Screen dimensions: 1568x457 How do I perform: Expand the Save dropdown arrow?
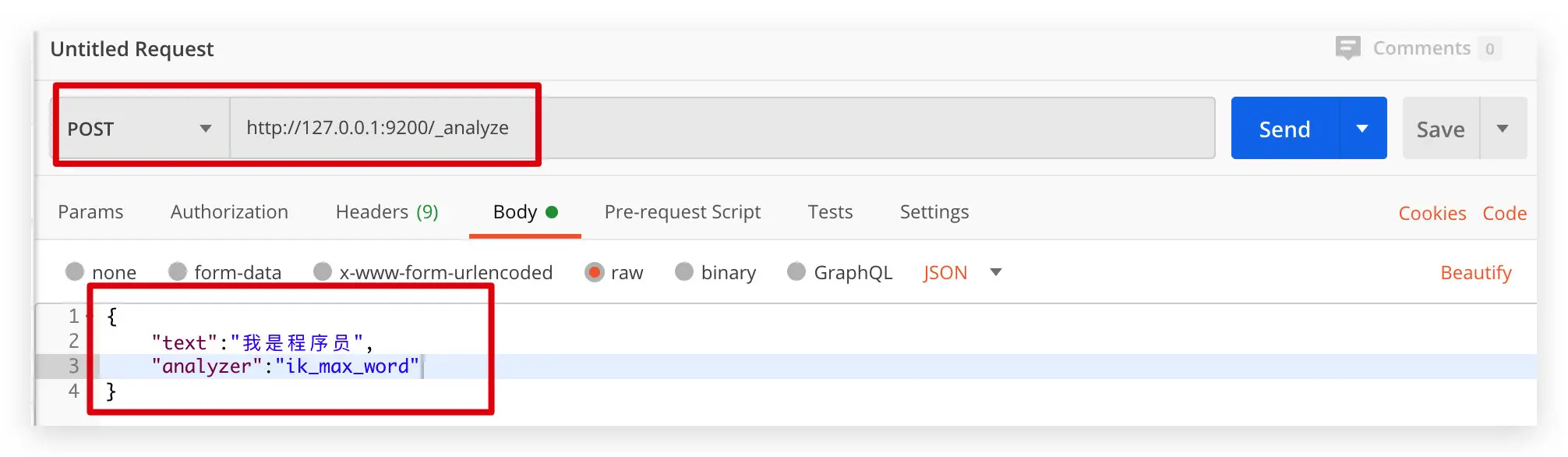tap(1503, 129)
